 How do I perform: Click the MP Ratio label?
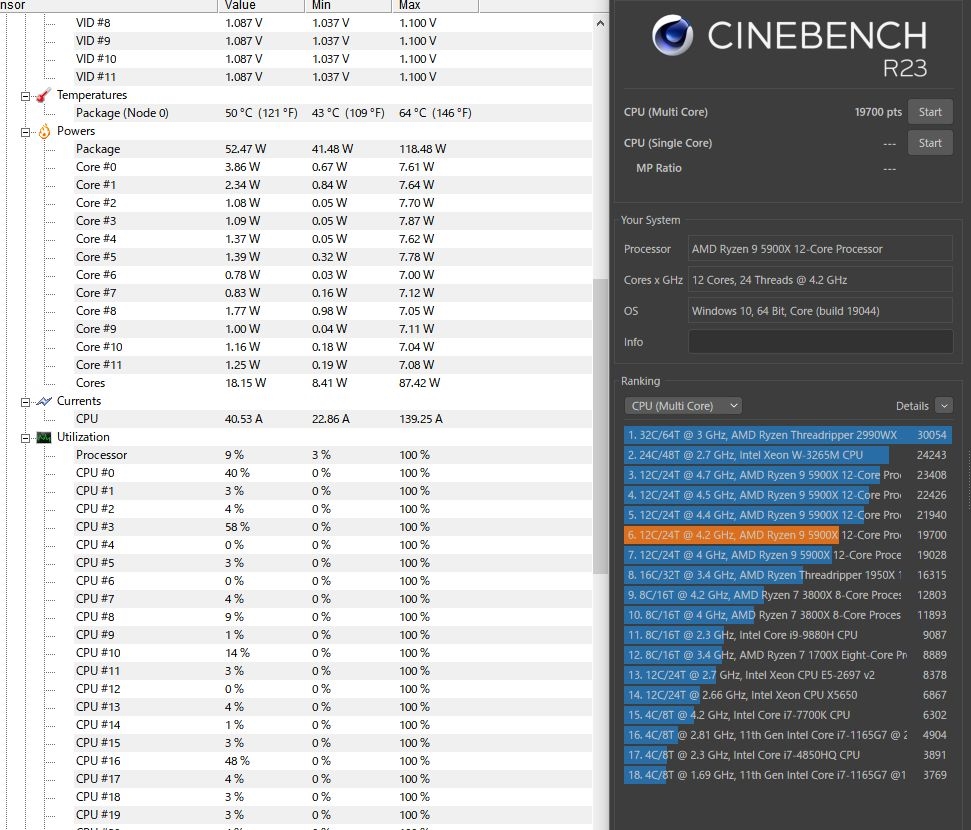click(658, 168)
